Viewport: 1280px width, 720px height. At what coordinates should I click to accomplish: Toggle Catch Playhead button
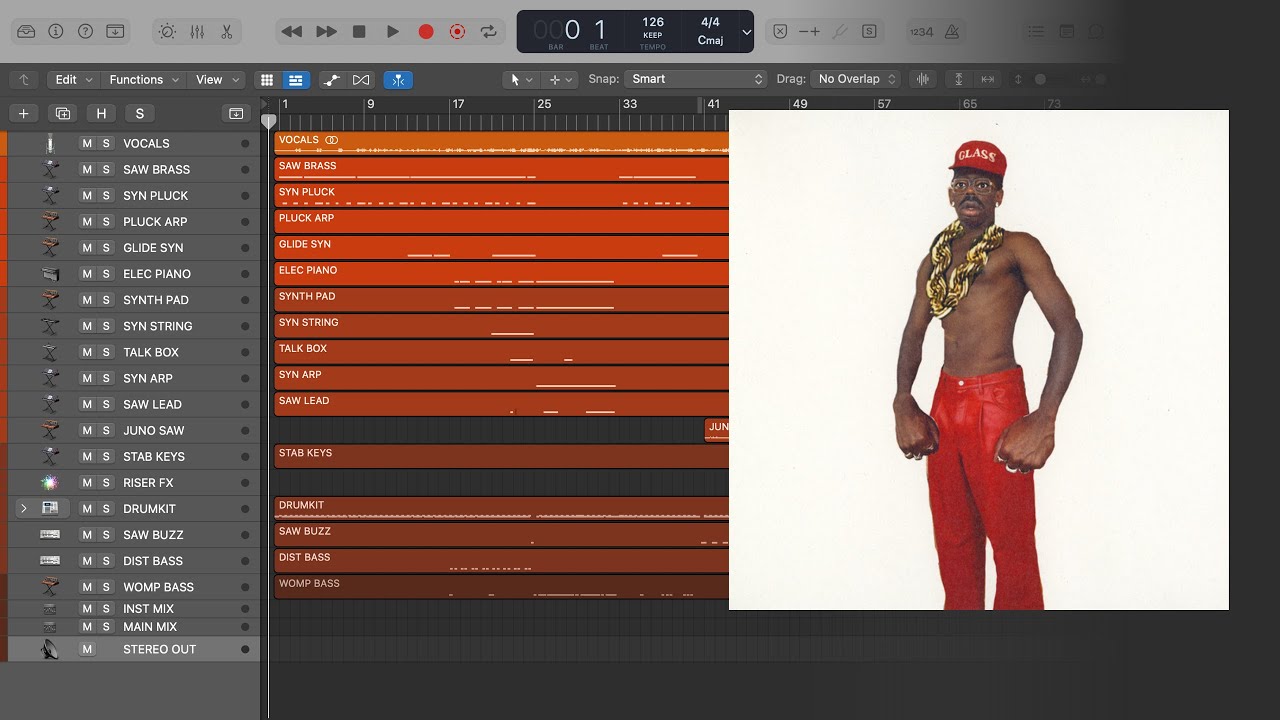pos(398,80)
